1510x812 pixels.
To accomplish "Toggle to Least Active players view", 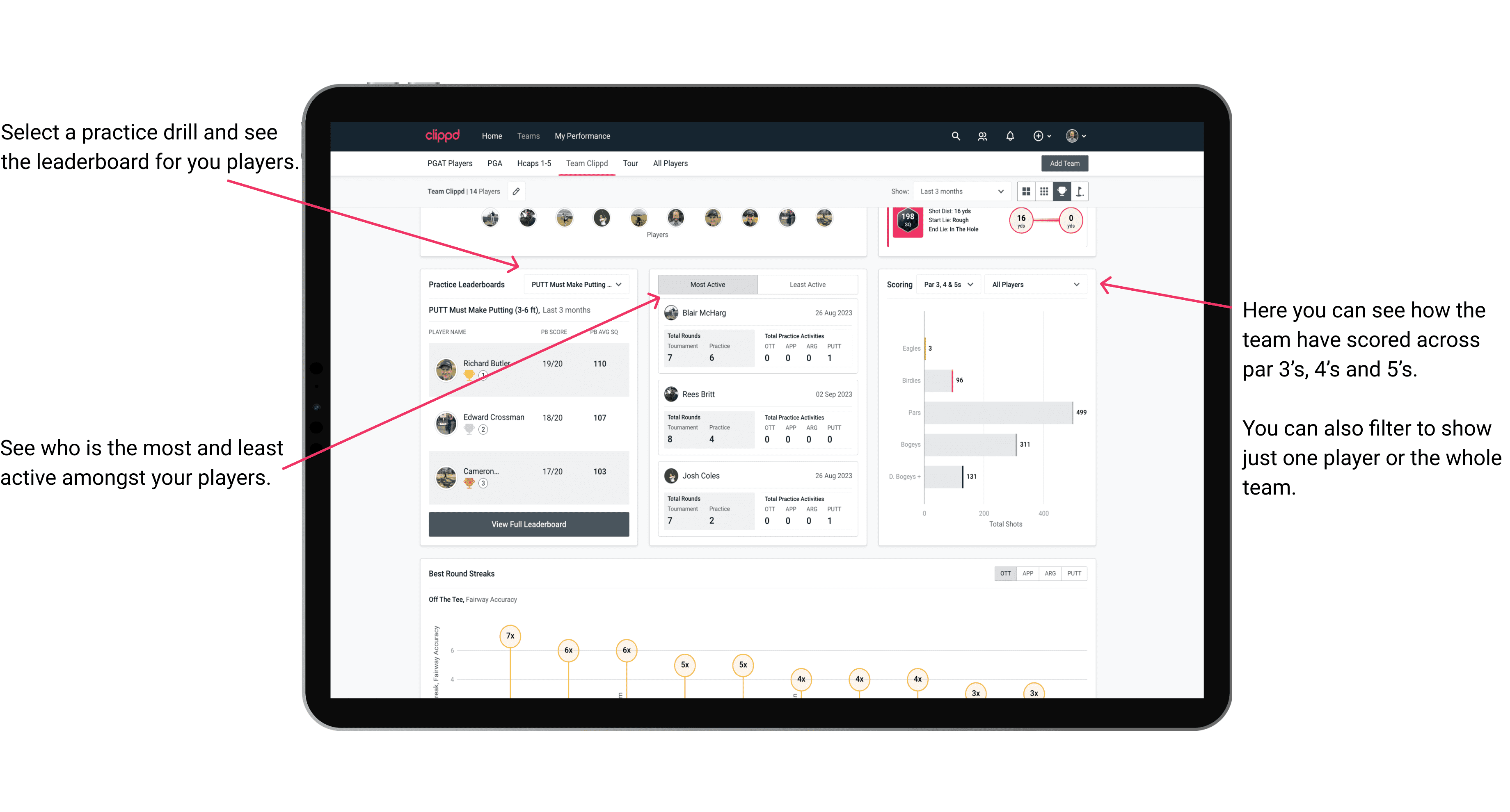I will pos(808,285).
